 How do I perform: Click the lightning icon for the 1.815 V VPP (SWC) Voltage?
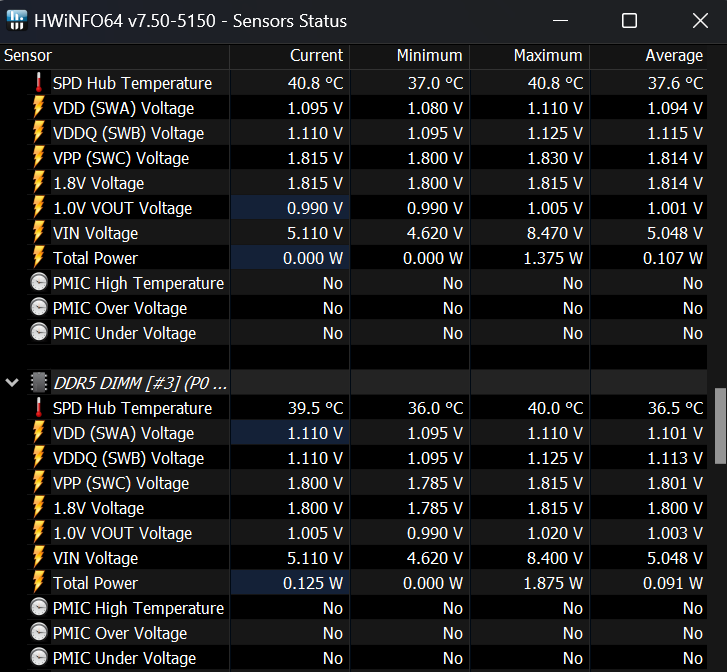pyautogui.click(x=39, y=158)
